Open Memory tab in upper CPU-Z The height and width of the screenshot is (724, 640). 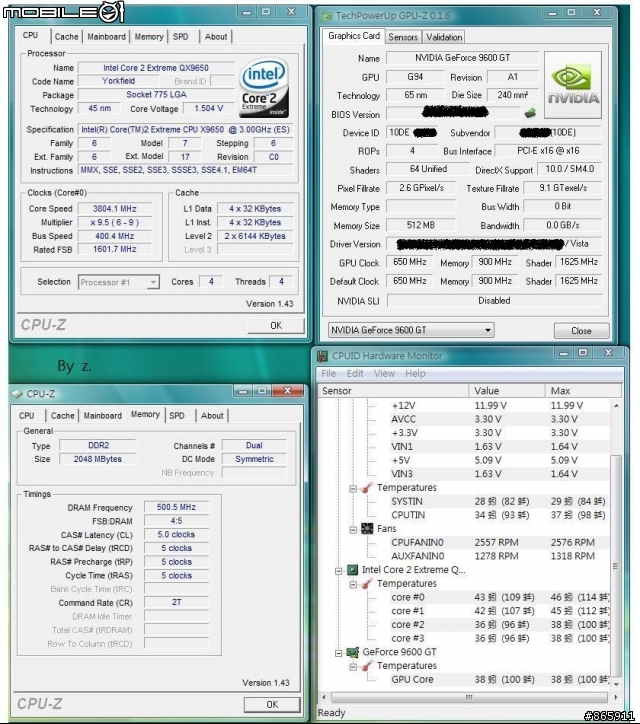(149, 36)
